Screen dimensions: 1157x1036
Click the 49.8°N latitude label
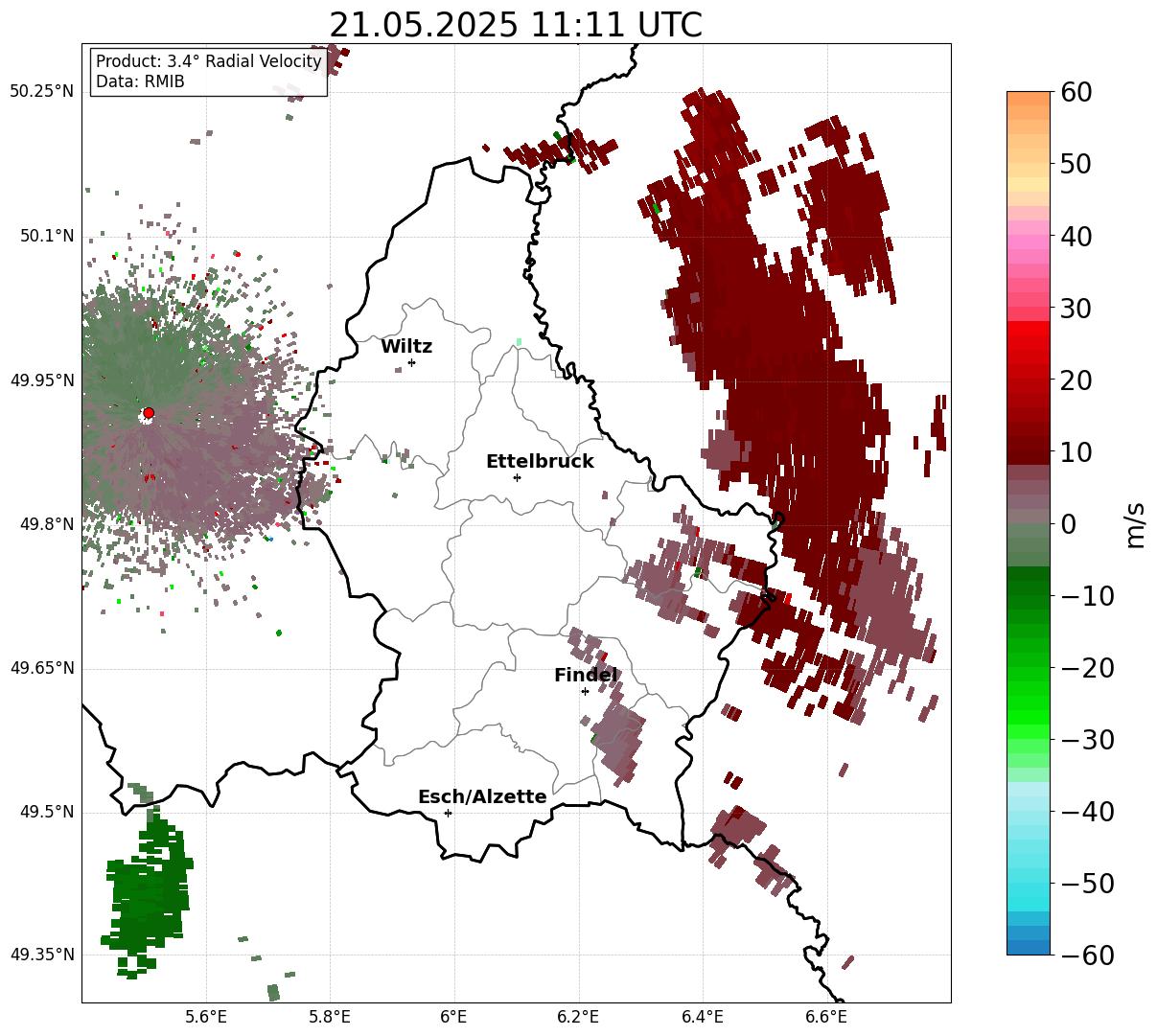pyautogui.click(x=46, y=524)
